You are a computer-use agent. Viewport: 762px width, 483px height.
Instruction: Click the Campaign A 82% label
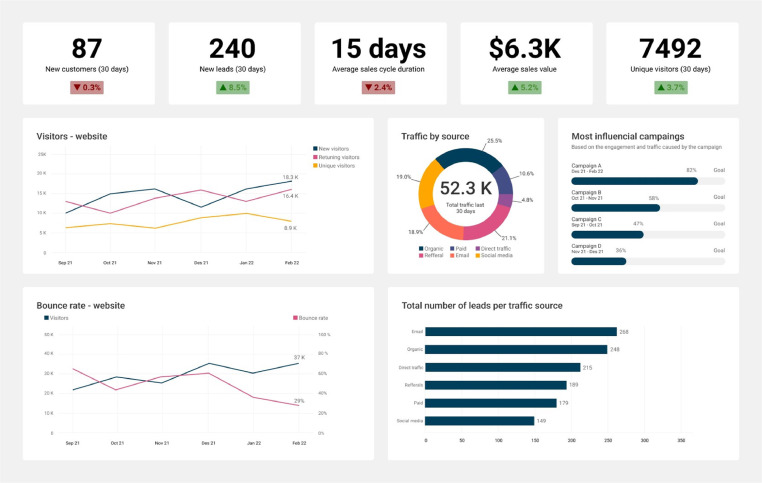(x=691, y=170)
